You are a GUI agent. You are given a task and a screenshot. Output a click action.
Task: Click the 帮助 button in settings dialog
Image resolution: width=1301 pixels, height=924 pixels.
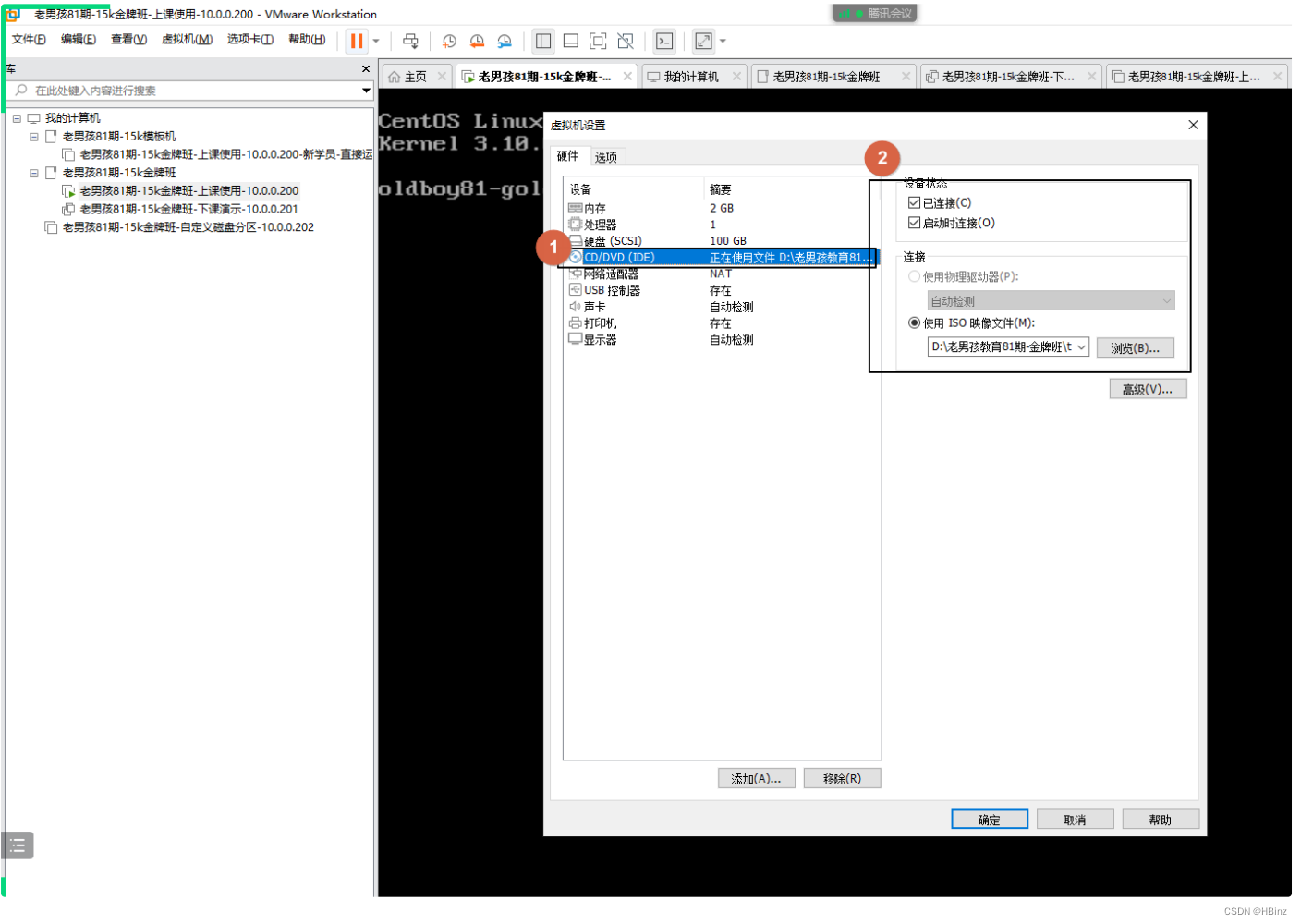(x=1161, y=820)
